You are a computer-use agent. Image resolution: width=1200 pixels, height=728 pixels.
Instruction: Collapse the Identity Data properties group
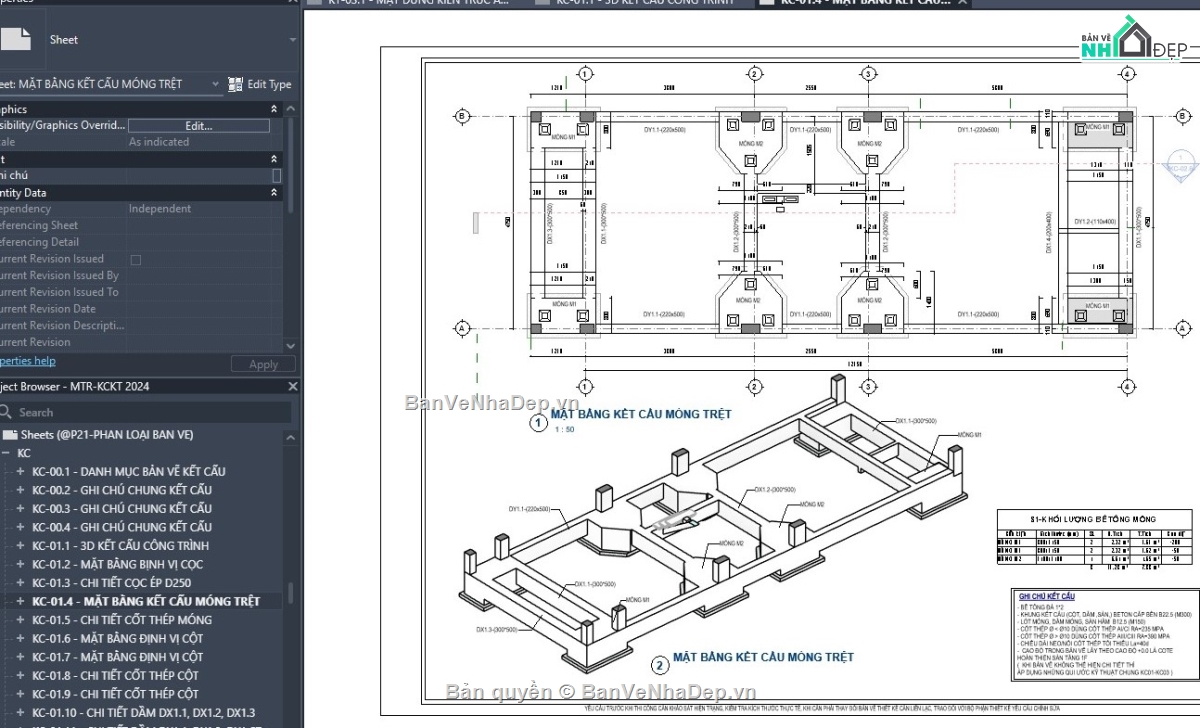pyautogui.click(x=274, y=192)
